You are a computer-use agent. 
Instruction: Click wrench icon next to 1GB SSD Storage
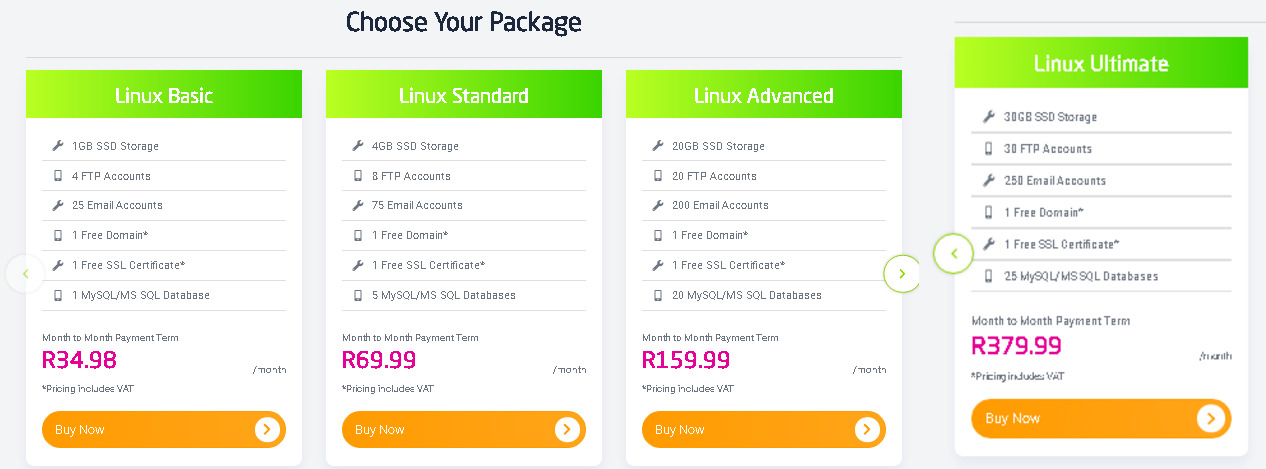57,146
